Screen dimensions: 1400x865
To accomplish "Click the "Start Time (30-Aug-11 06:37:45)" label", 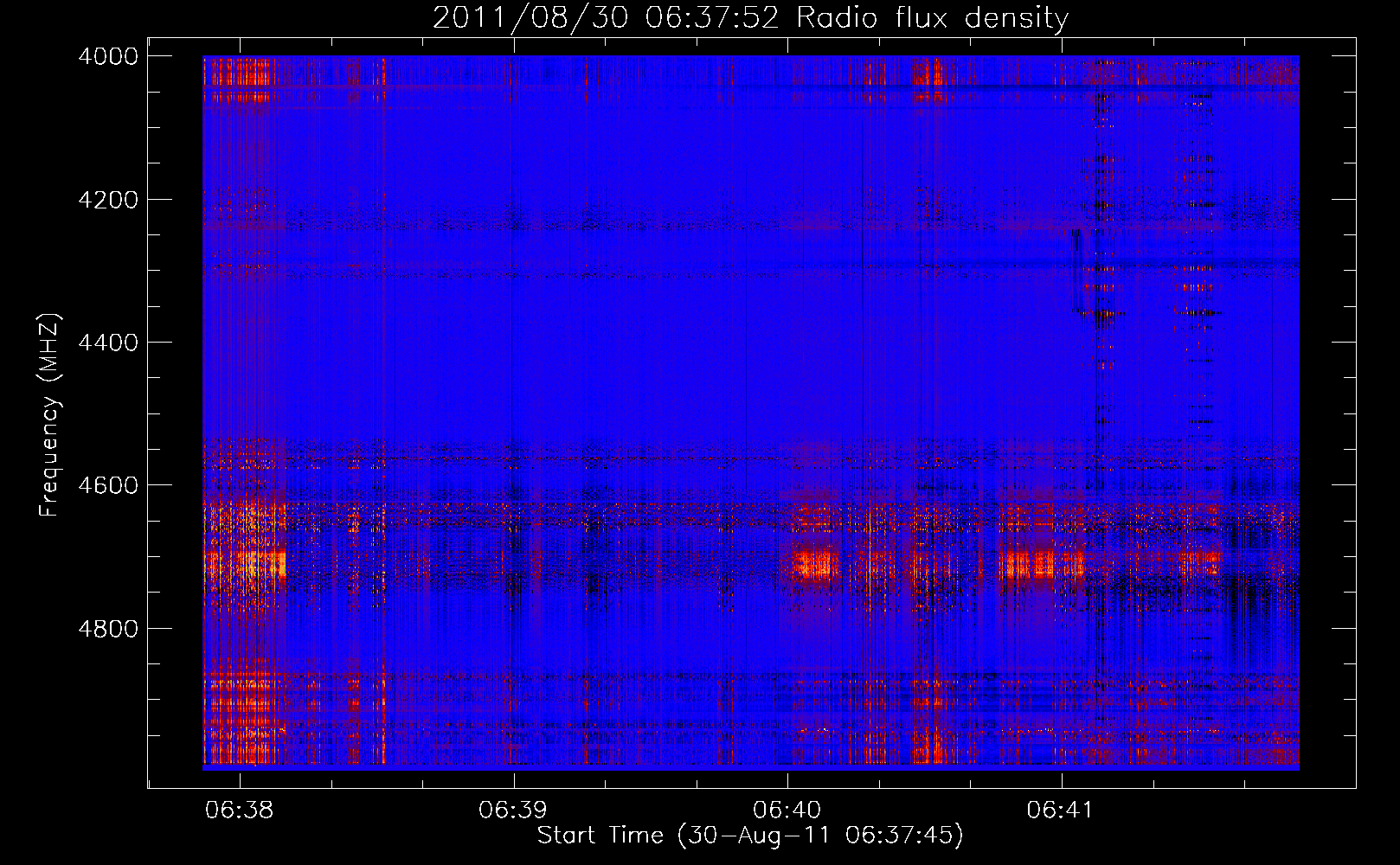I will pyautogui.click(x=750, y=836).
